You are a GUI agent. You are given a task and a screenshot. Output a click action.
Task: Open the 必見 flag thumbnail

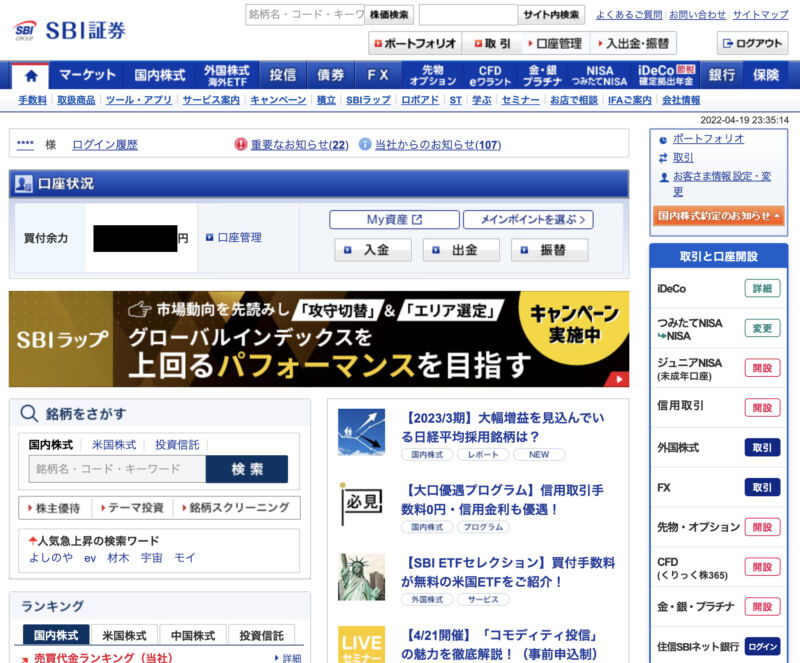click(x=362, y=504)
